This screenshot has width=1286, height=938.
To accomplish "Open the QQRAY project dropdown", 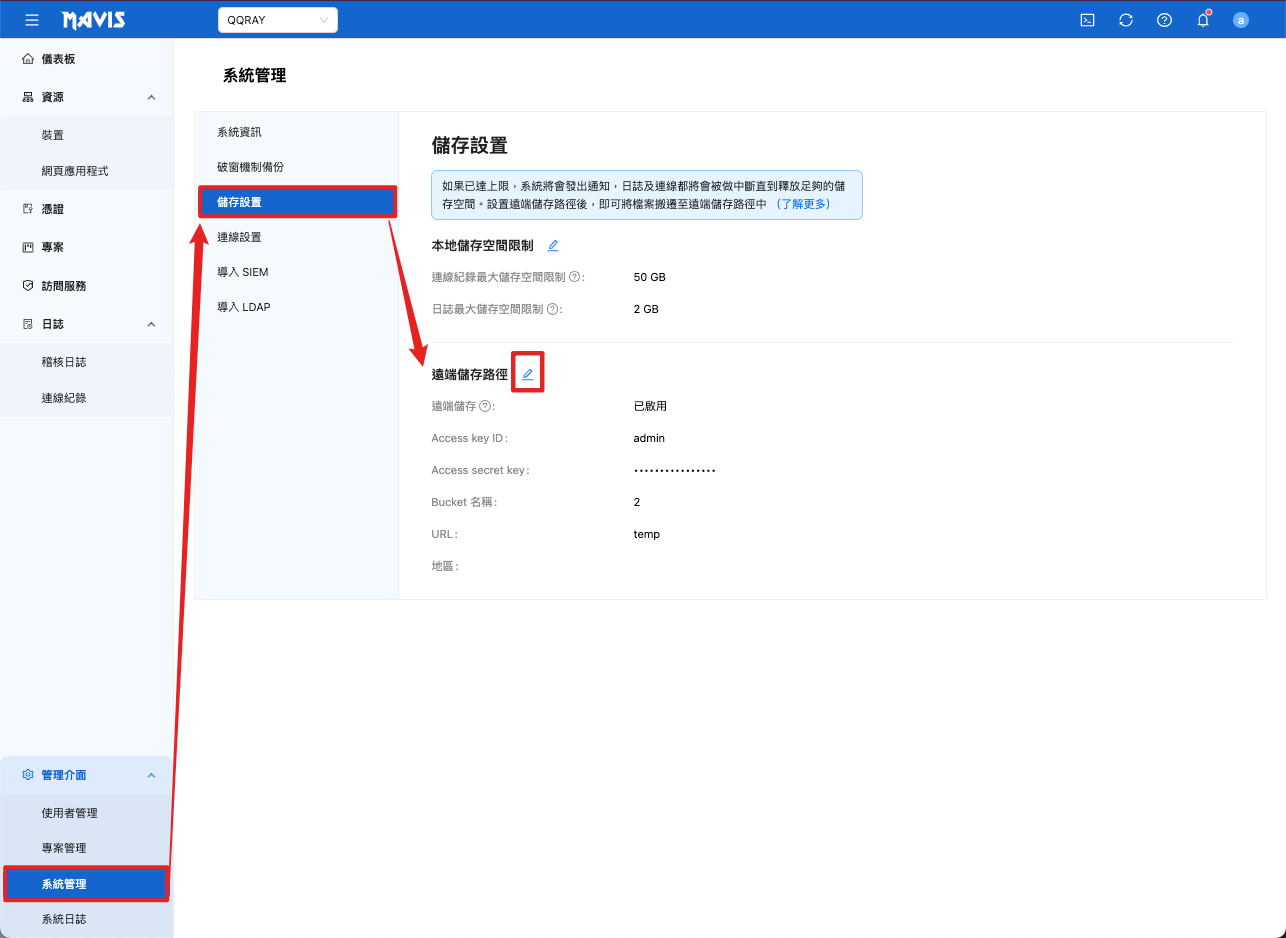I will [x=277, y=20].
